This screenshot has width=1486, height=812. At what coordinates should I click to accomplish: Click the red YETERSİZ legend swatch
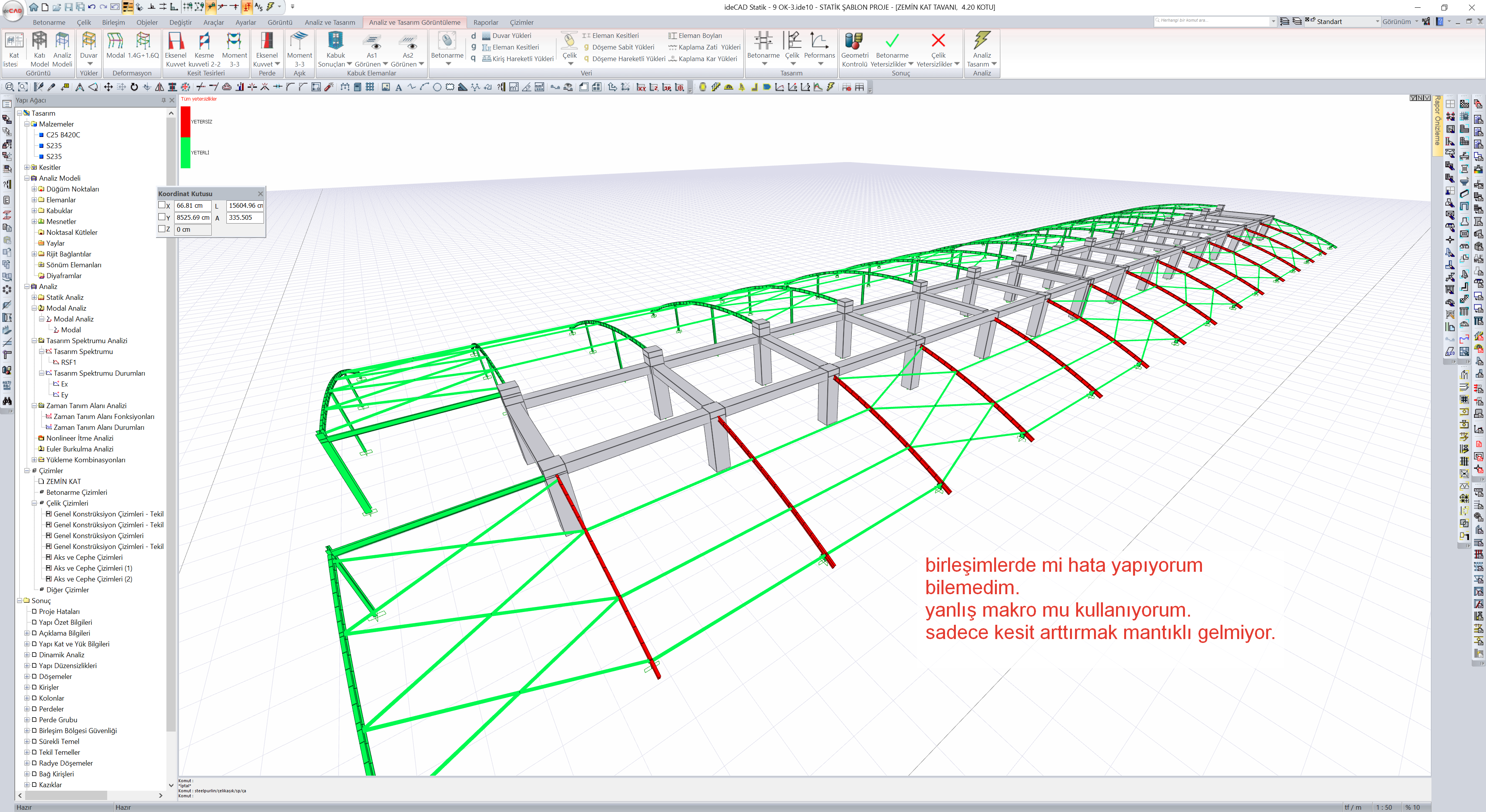click(185, 122)
